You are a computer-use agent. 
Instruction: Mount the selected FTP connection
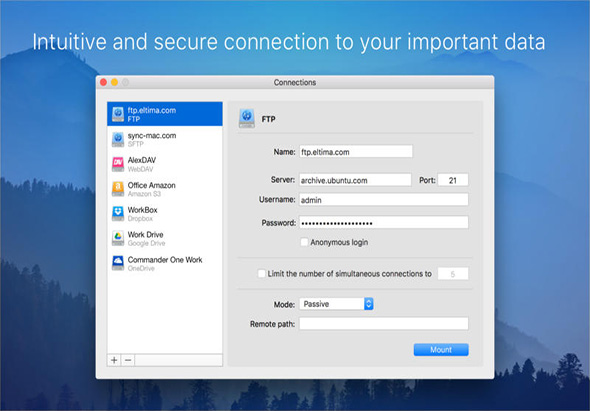tap(441, 350)
